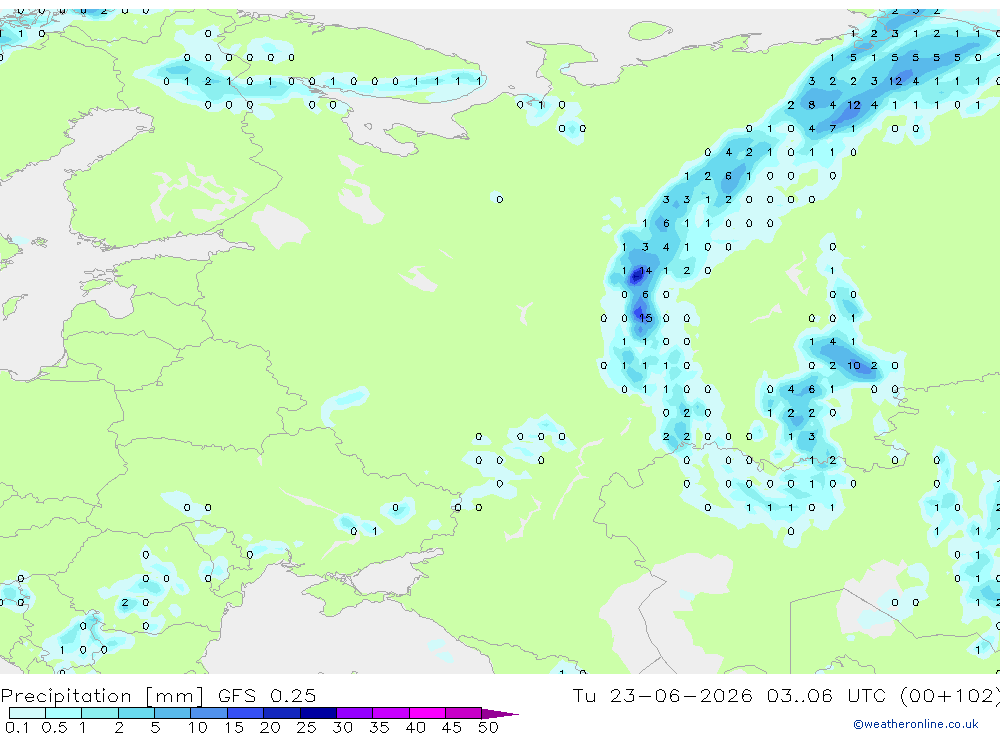Click the map value '8' precipitation reading
Viewport: 1000px width, 733px height.
(x=811, y=105)
